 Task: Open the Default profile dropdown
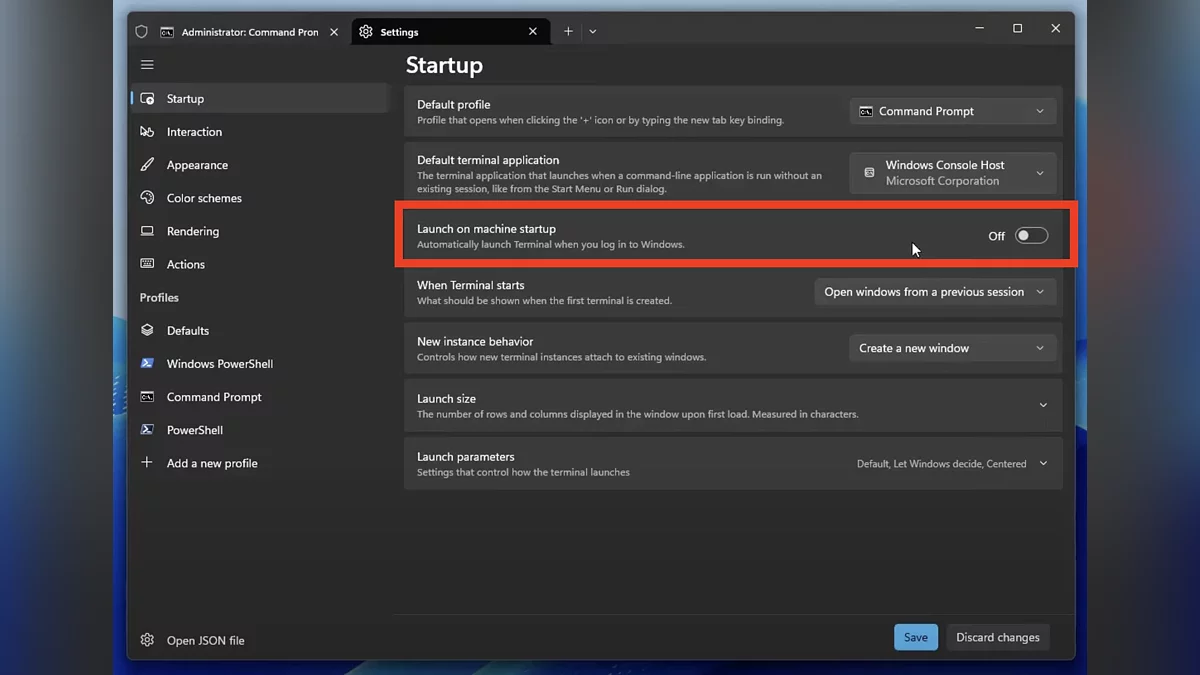coord(952,111)
